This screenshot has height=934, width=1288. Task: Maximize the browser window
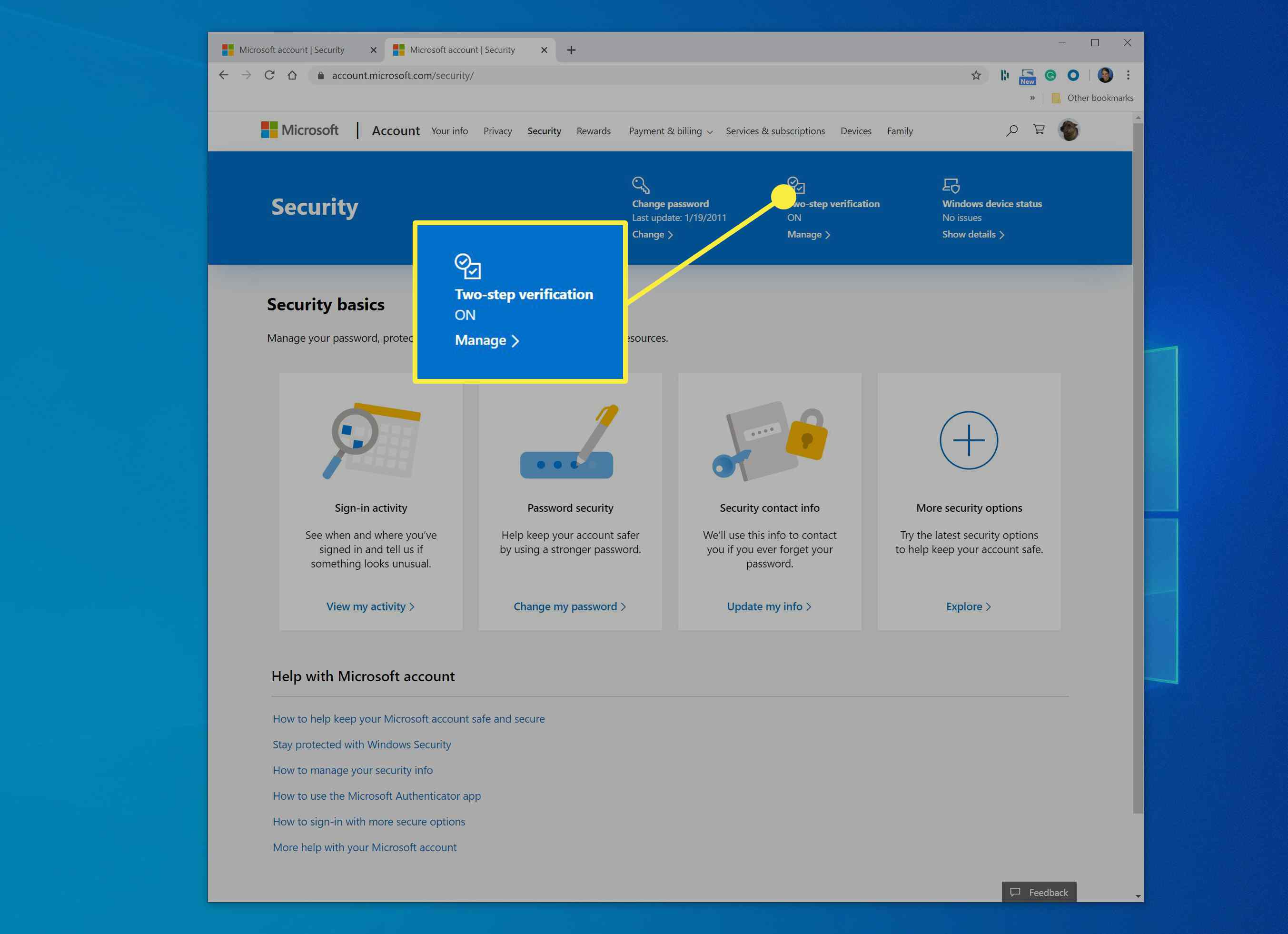pyautogui.click(x=1094, y=43)
